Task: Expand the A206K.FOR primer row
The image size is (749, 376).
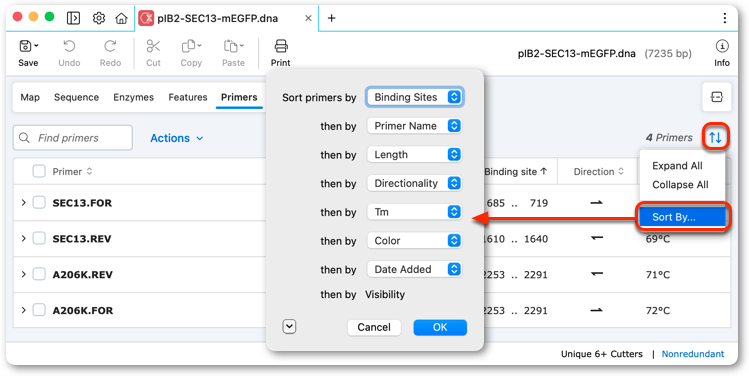Action: pyautogui.click(x=23, y=310)
